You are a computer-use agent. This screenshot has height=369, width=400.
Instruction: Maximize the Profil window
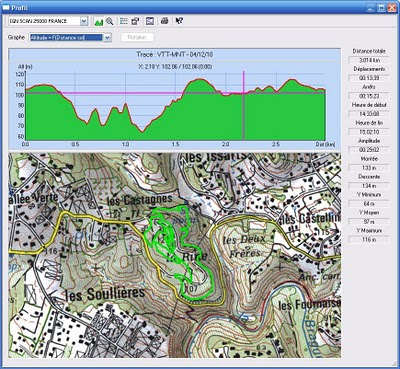[x=382, y=8]
